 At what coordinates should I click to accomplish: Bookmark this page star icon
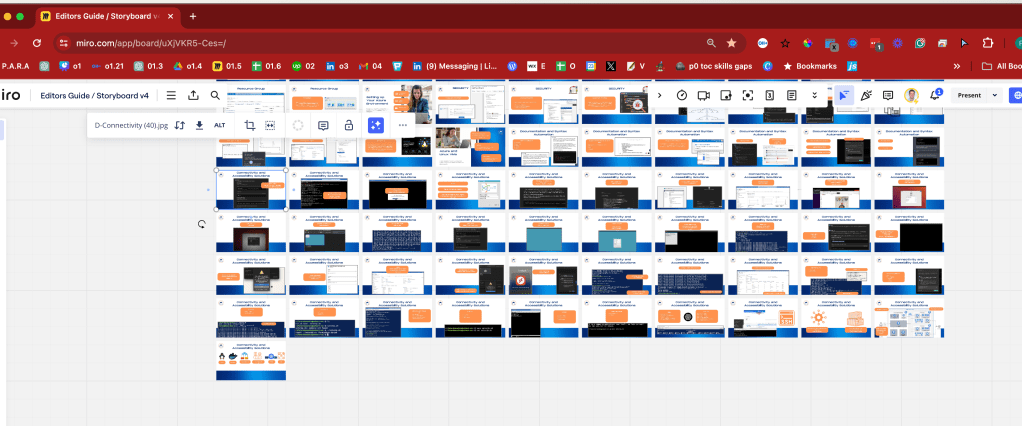731,43
